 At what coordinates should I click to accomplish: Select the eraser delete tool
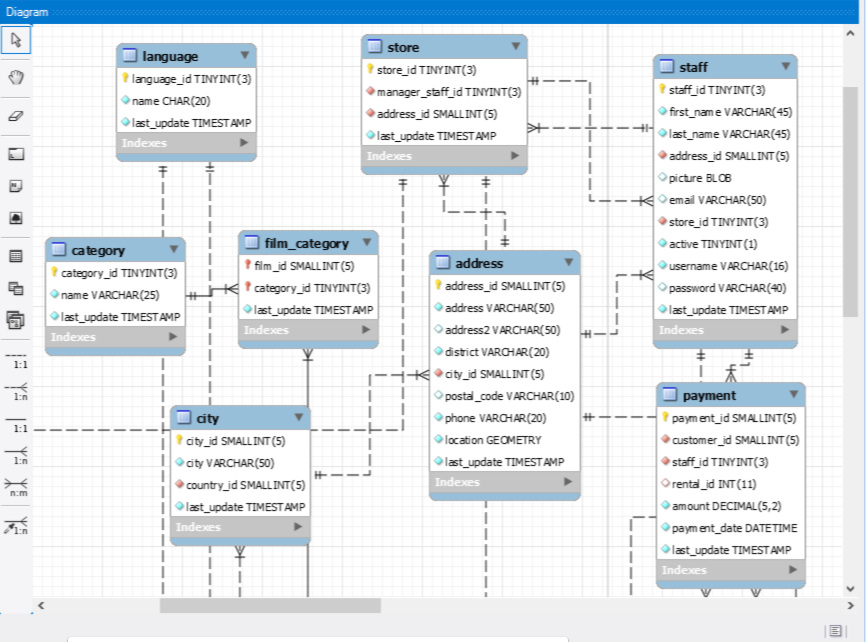tap(15, 115)
